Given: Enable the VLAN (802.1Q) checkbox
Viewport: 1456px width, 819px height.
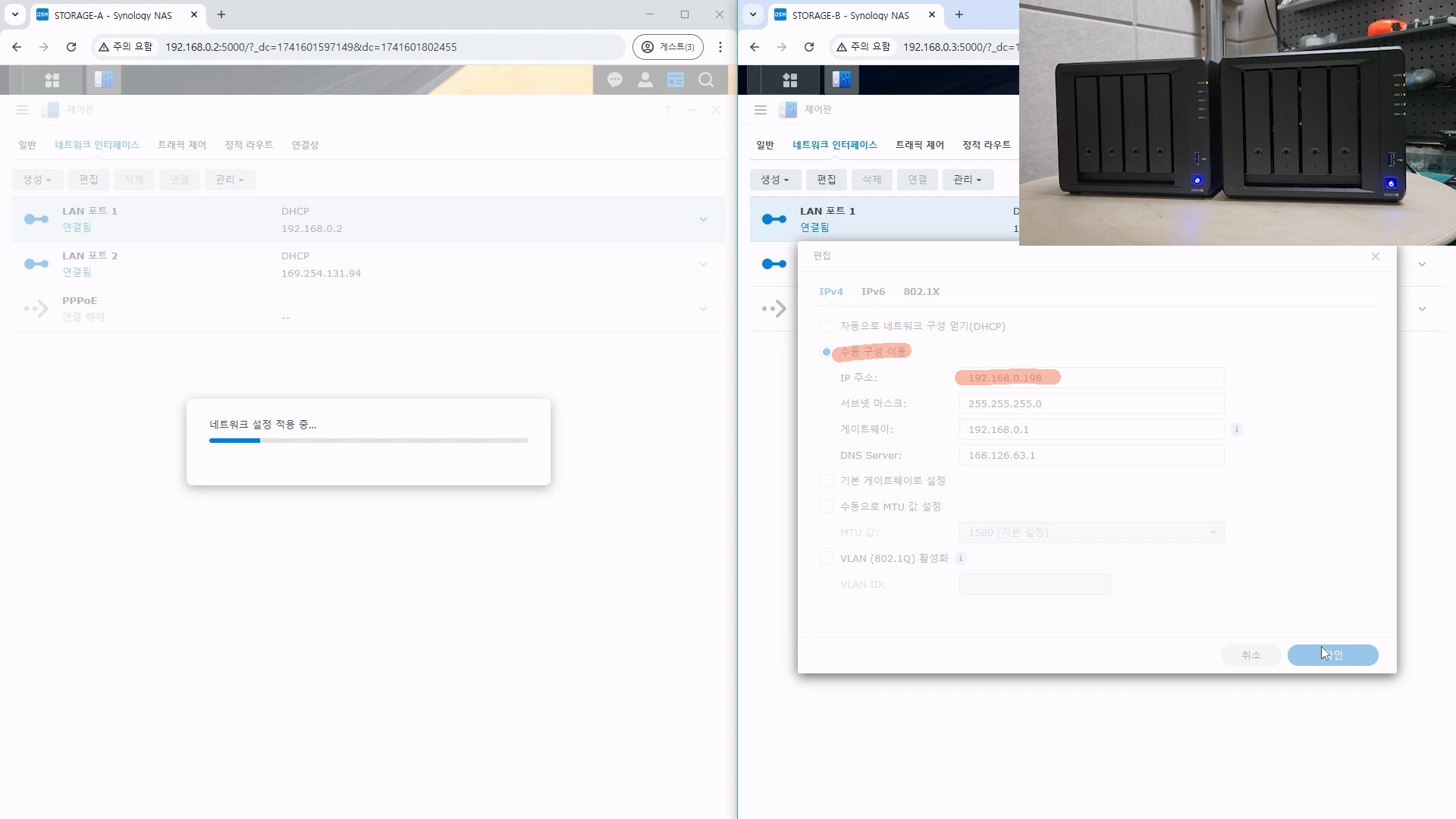Looking at the screenshot, I should (827, 558).
